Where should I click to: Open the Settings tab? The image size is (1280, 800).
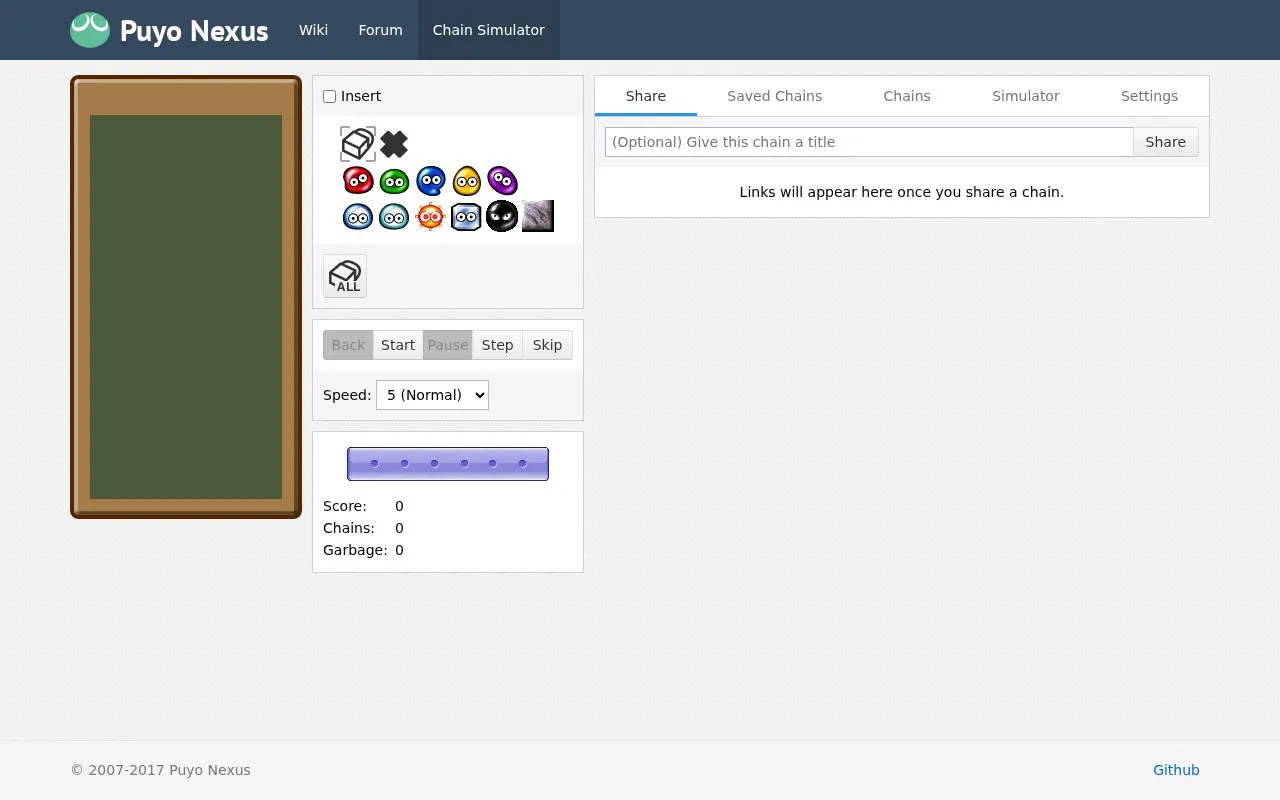click(x=1149, y=96)
